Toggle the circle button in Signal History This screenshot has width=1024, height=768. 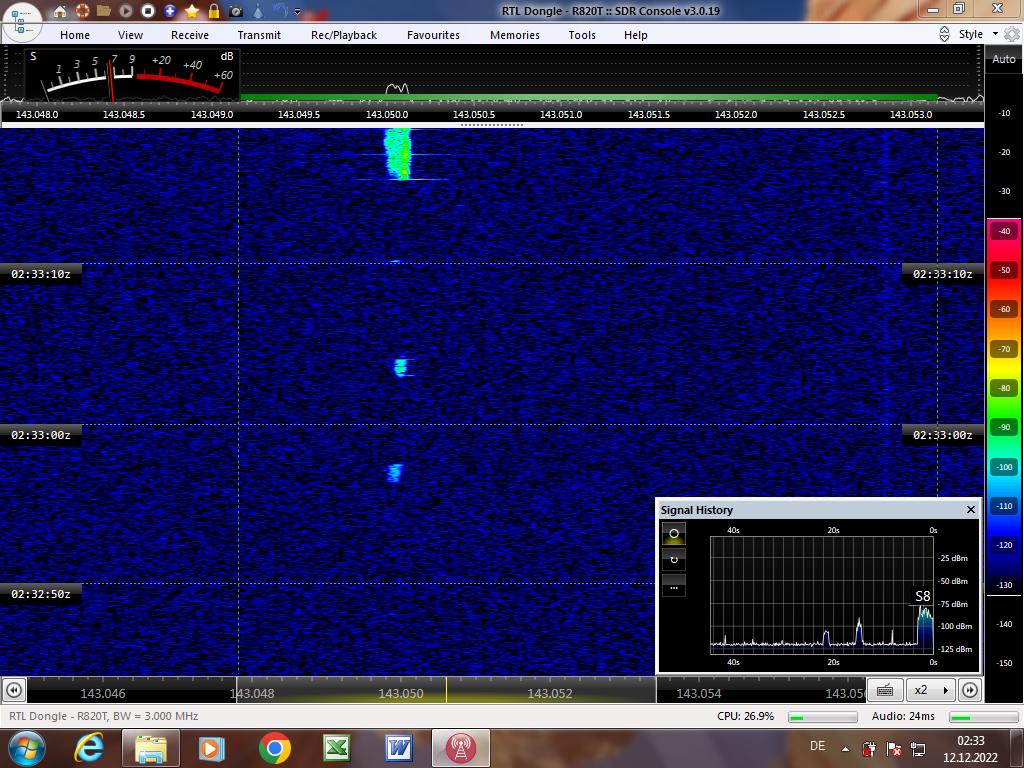click(x=674, y=534)
